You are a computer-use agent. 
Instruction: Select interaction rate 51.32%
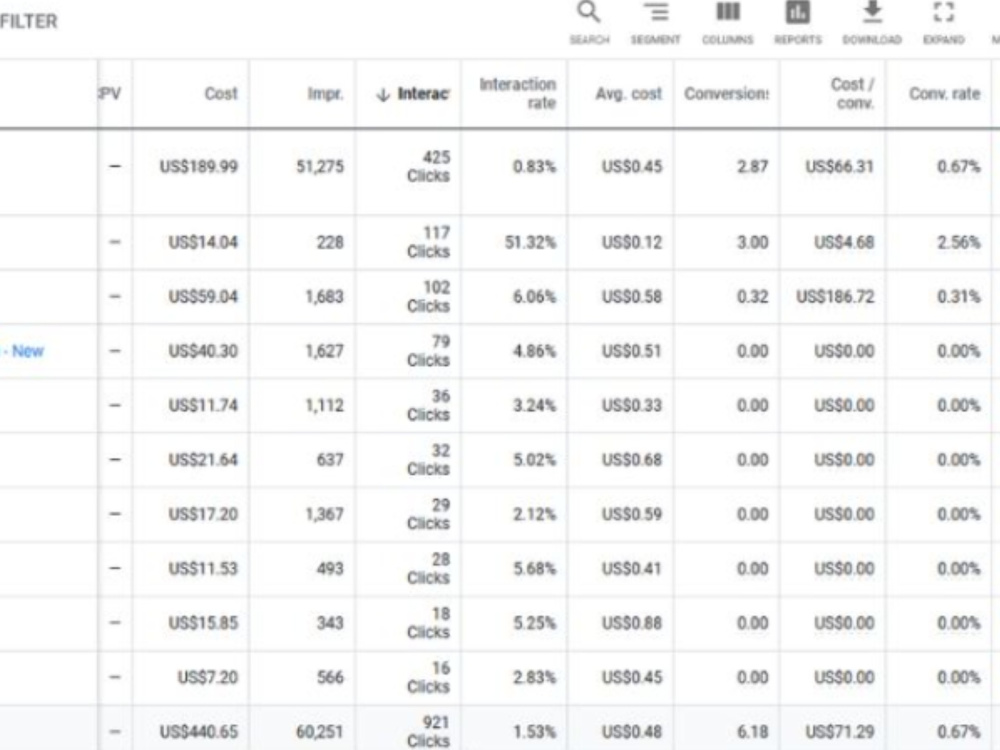point(530,242)
